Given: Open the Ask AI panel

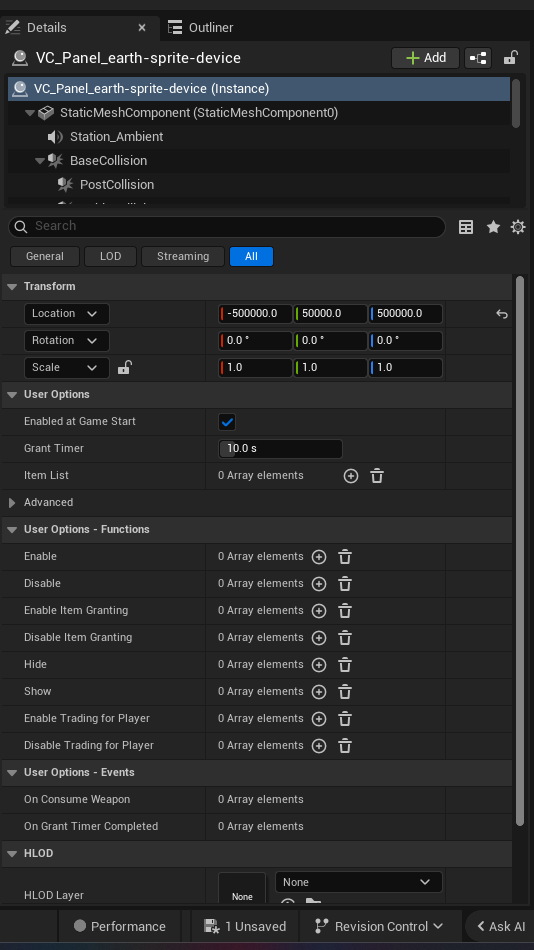Looking at the screenshot, I should pos(501,926).
